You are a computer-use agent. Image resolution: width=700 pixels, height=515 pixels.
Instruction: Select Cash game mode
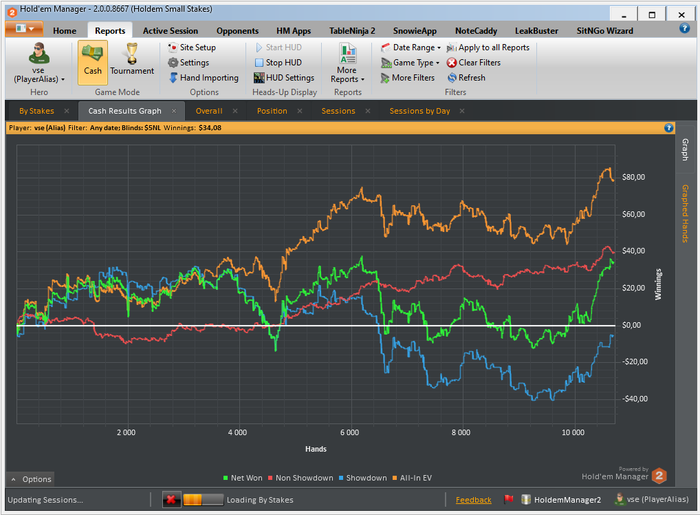click(x=92, y=63)
